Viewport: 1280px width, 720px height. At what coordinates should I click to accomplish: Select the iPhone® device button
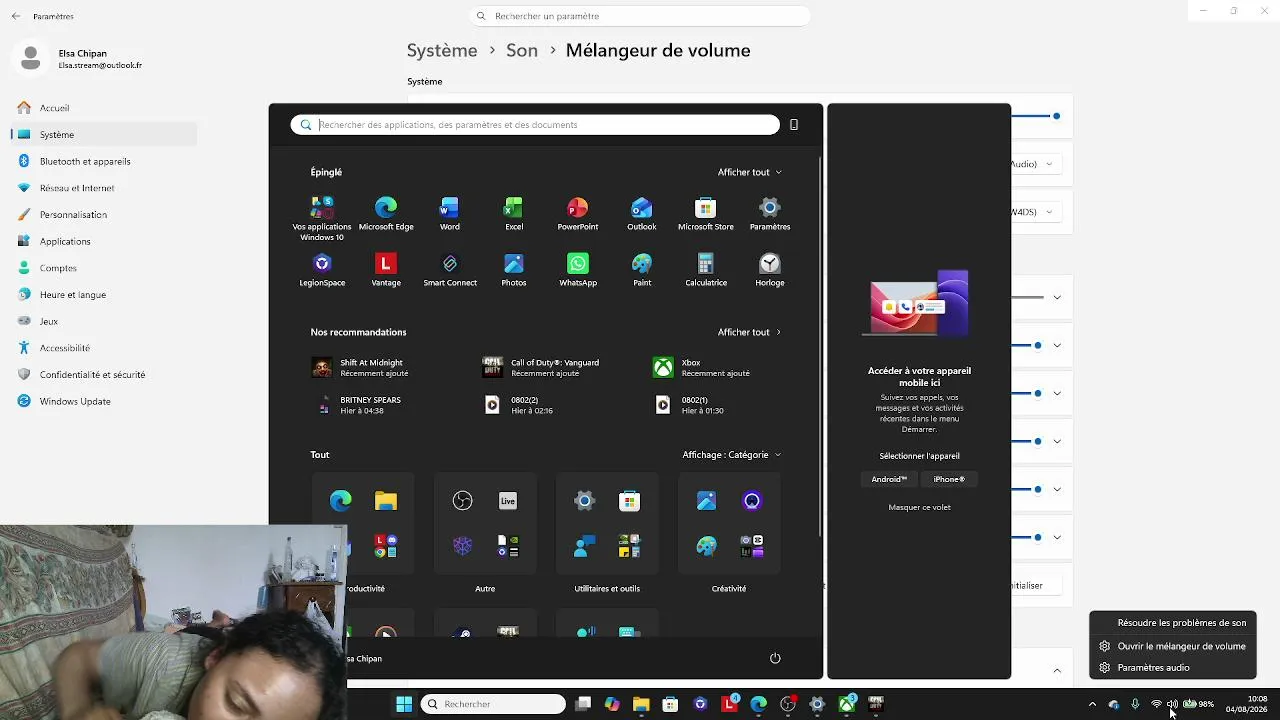coord(949,479)
